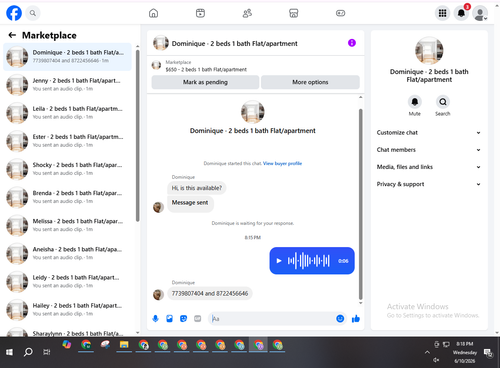Open the account profile menu
The image size is (500, 368).
coord(480,13)
